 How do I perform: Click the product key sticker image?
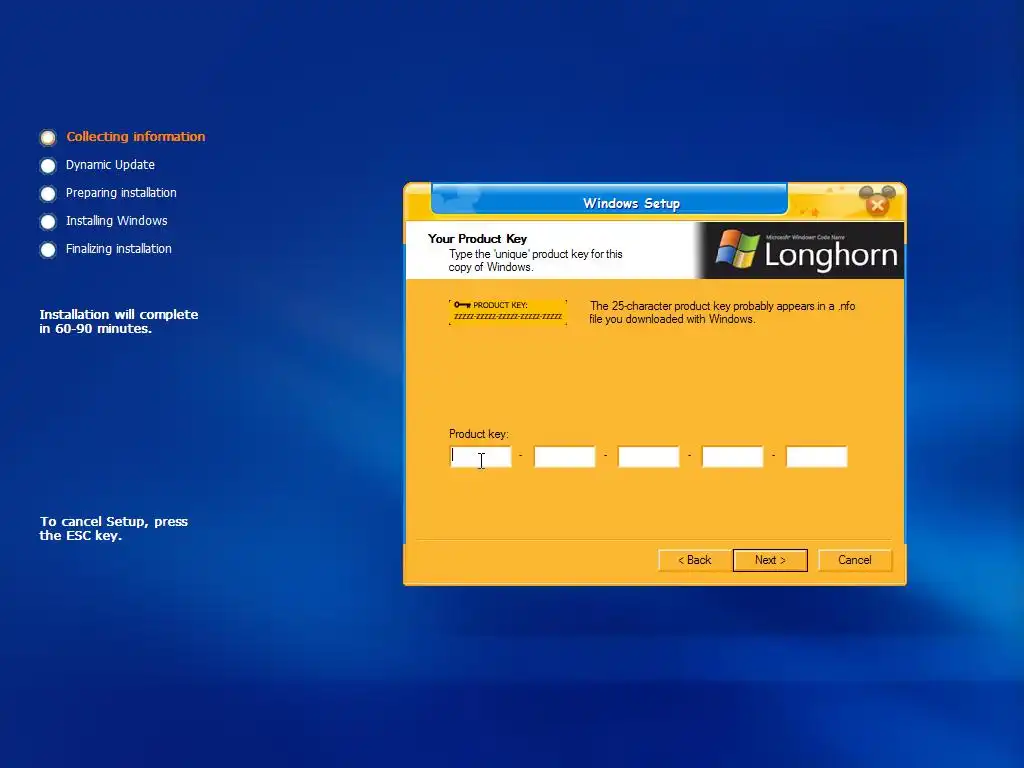pos(508,312)
